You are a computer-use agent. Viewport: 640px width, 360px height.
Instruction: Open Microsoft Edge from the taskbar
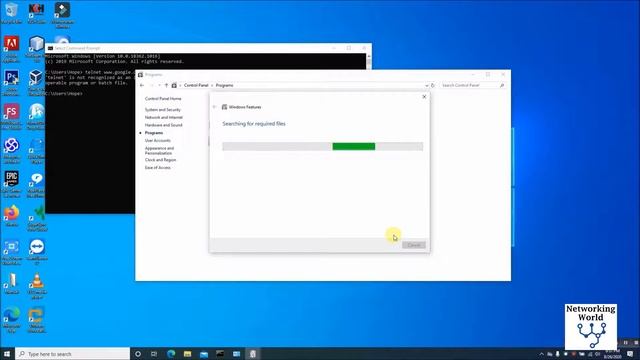(x=171, y=354)
